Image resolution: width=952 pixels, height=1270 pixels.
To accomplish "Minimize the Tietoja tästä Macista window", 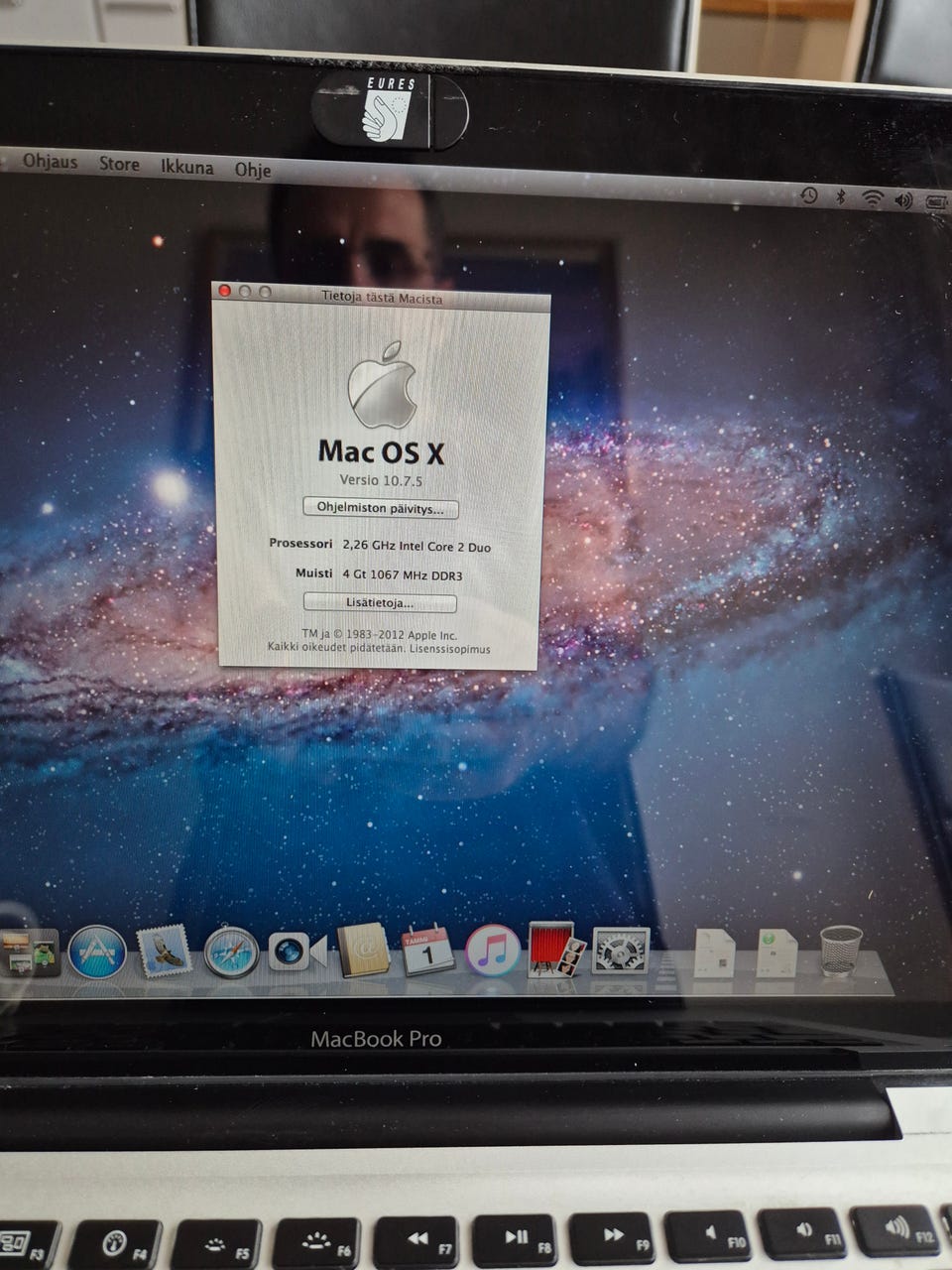I will [245, 292].
